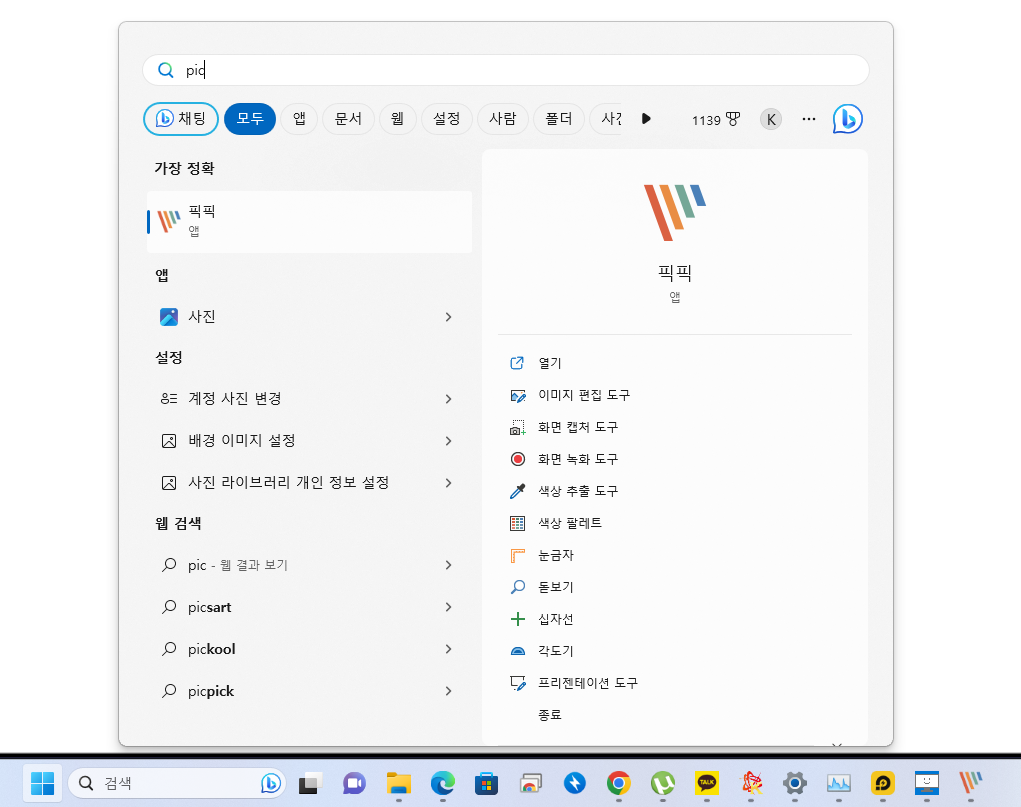Launch Microsoft Edge from the taskbar
The image size is (1021, 807).
click(x=443, y=783)
